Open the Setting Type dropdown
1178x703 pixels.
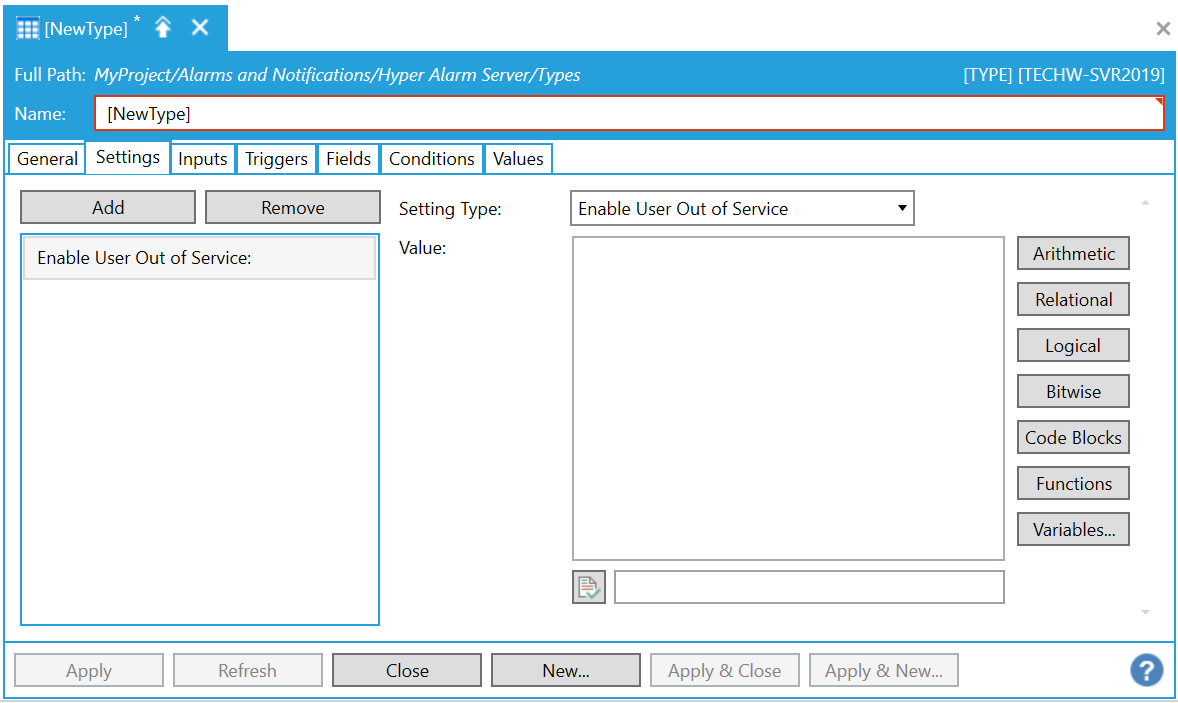[742, 208]
